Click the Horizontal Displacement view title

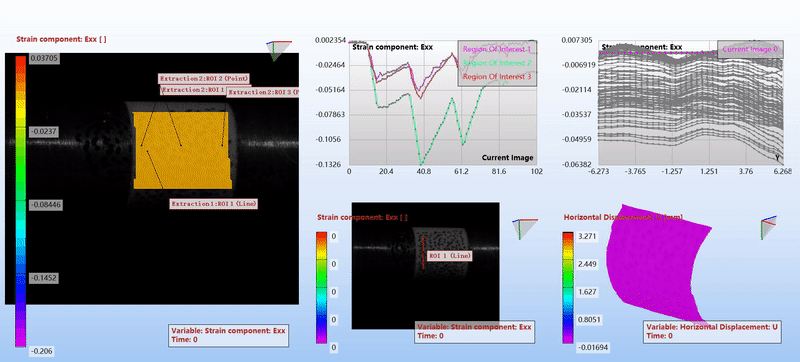click(x=623, y=217)
